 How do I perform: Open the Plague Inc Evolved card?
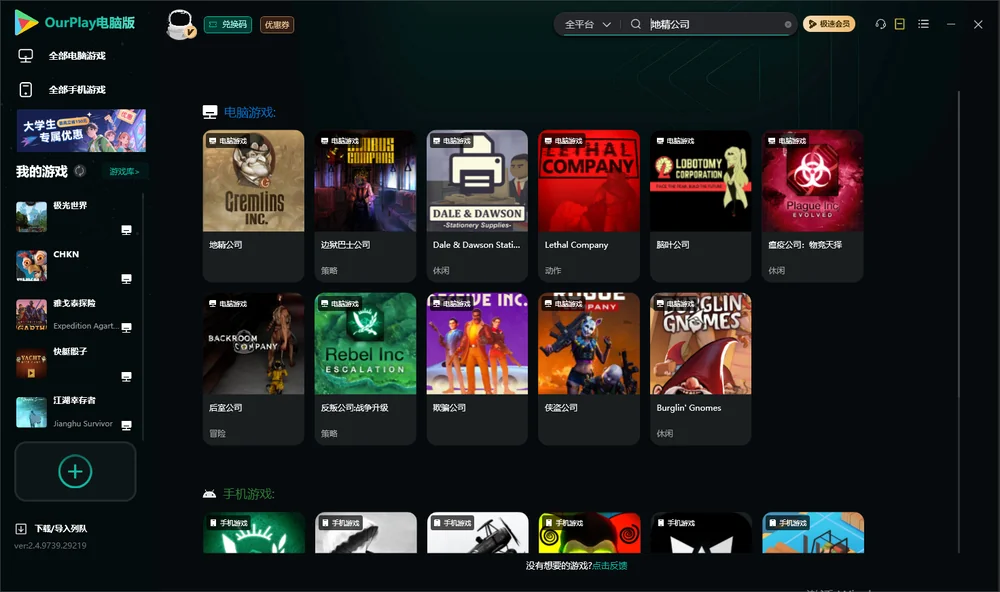pyautogui.click(x=812, y=205)
